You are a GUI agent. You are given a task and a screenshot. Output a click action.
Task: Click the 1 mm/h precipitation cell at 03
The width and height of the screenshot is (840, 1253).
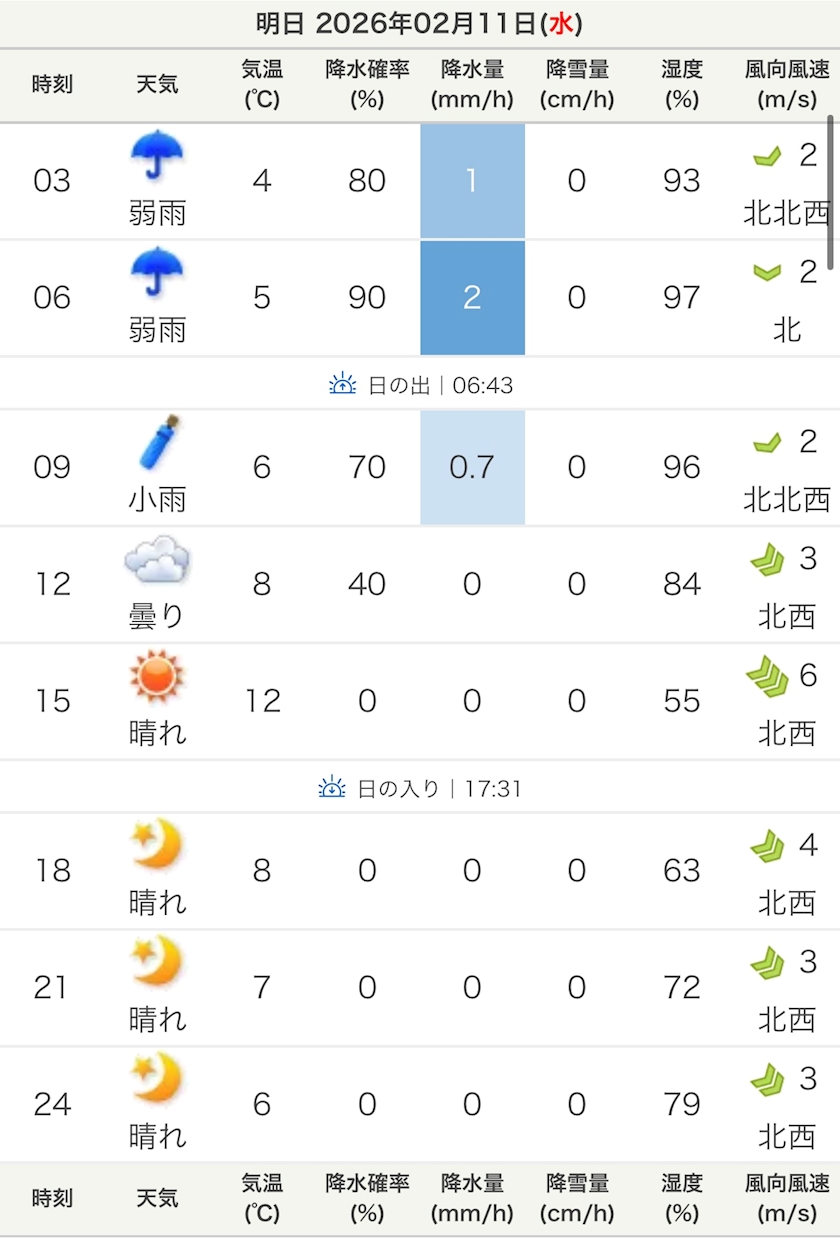472,181
